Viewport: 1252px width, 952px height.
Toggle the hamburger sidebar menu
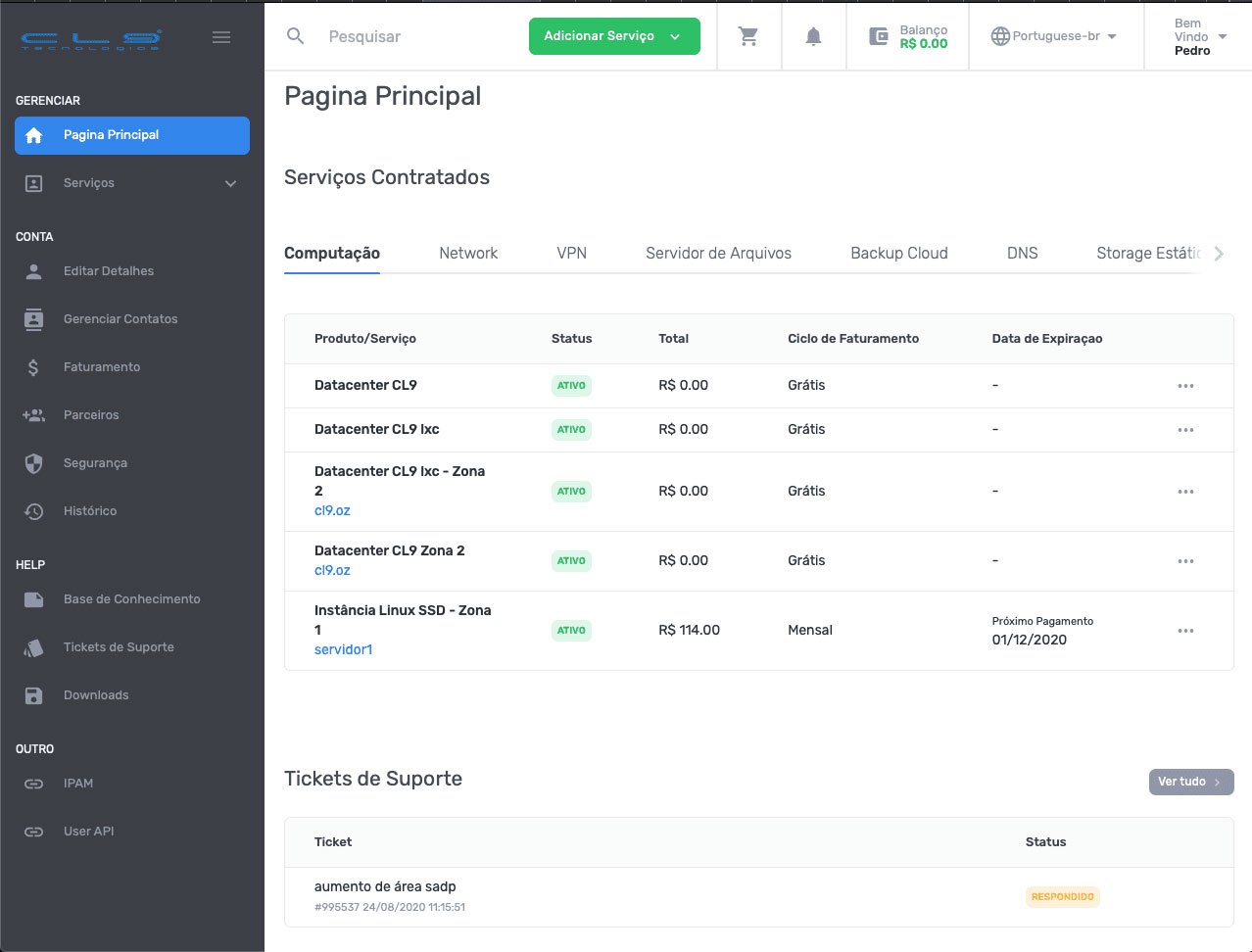pos(221,37)
